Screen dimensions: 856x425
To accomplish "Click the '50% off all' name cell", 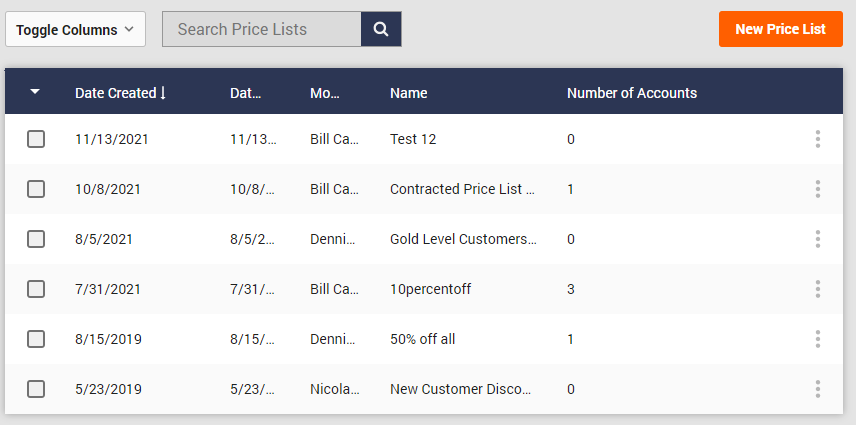I will (x=422, y=339).
